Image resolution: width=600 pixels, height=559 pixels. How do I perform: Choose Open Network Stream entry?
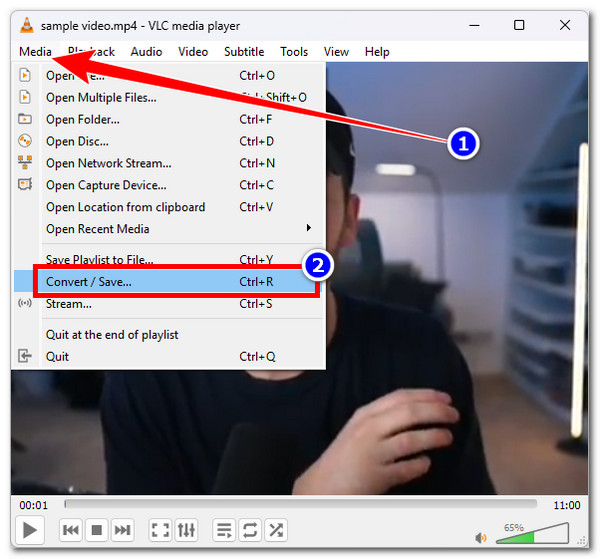[x=169, y=163]
